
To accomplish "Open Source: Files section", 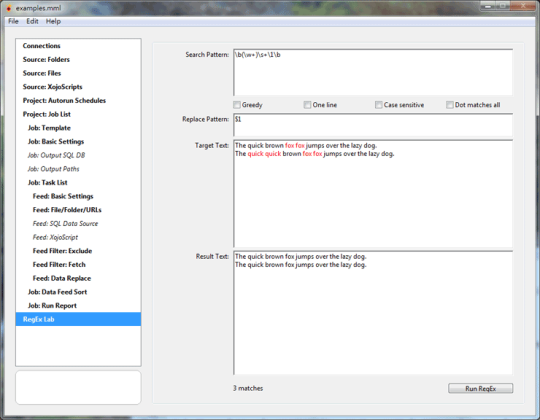I will (x=78, y=73).
